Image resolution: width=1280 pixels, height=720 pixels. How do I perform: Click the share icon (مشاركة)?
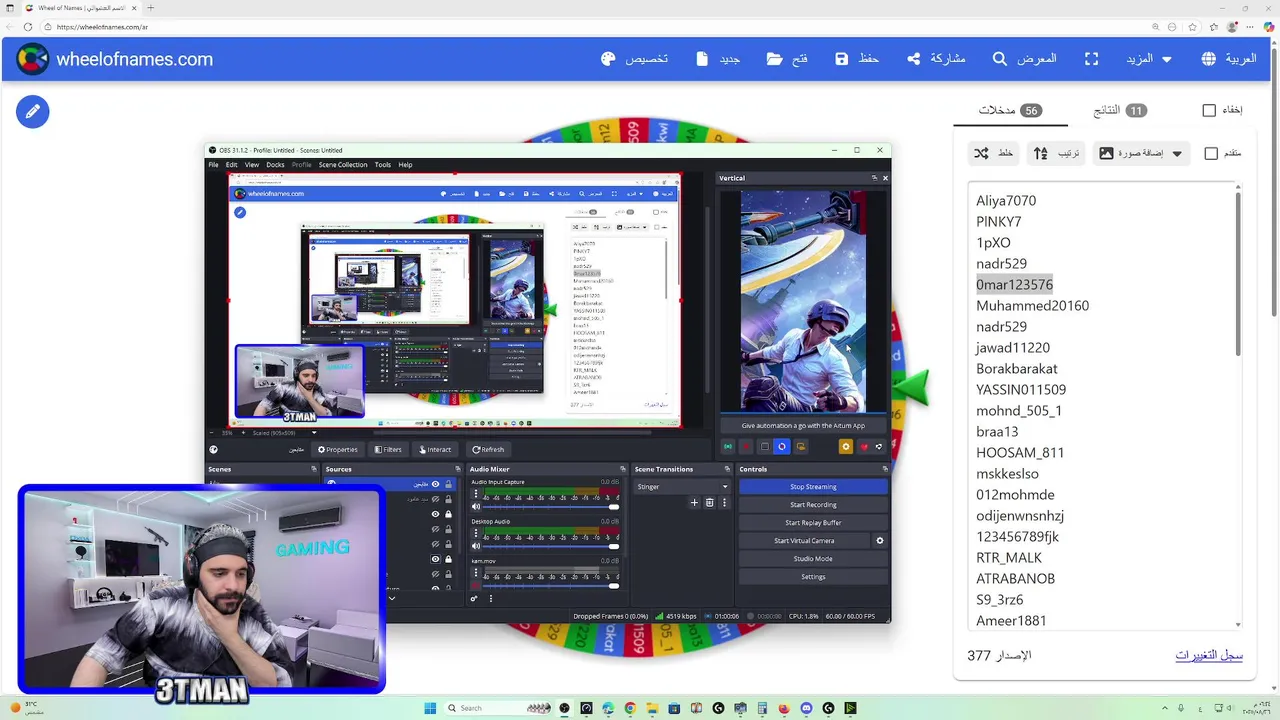click(x=914, y=59)
